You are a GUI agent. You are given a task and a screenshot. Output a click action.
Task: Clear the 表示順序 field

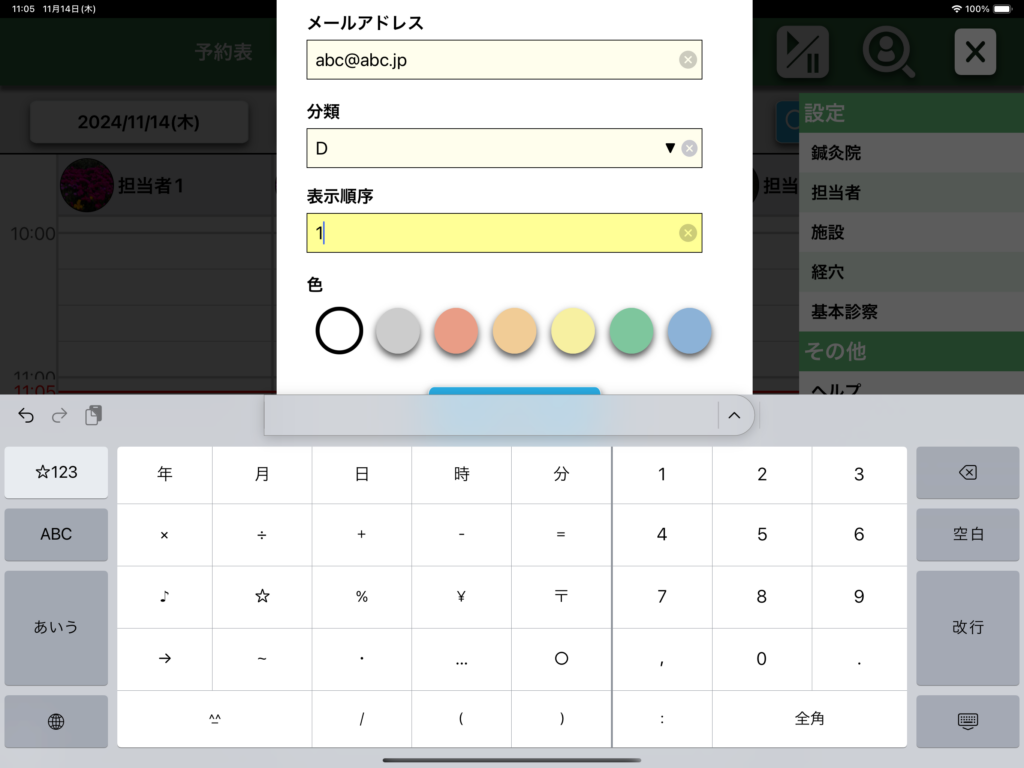[687, 233]
